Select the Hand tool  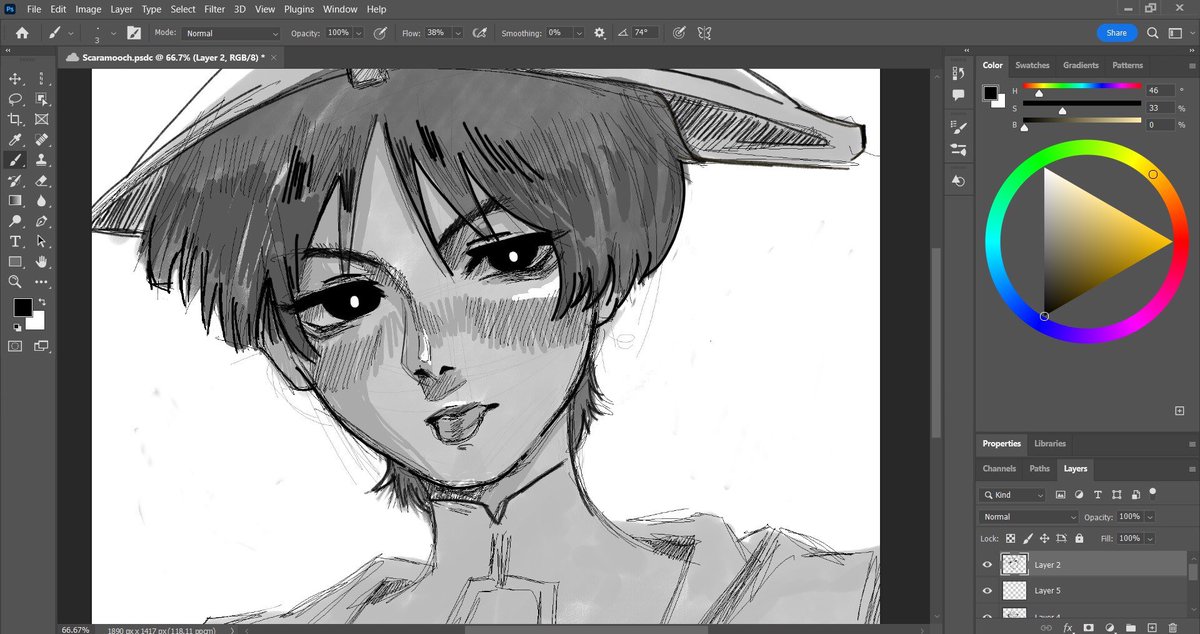point(42,262)
